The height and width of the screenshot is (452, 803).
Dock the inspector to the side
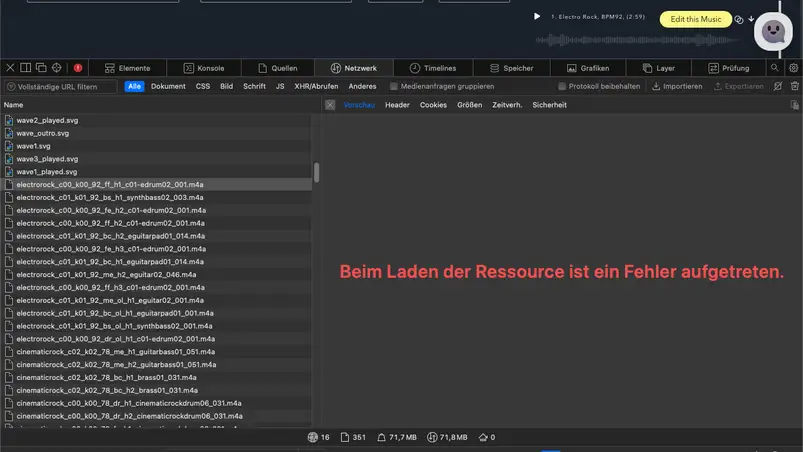pos(25,68)
